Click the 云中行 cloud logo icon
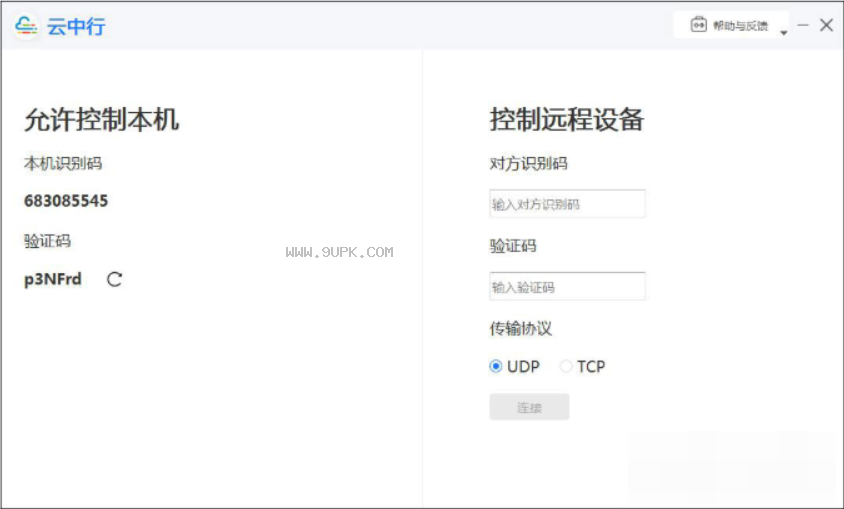This screenshot has height=509, width=844. click(26, 25)
